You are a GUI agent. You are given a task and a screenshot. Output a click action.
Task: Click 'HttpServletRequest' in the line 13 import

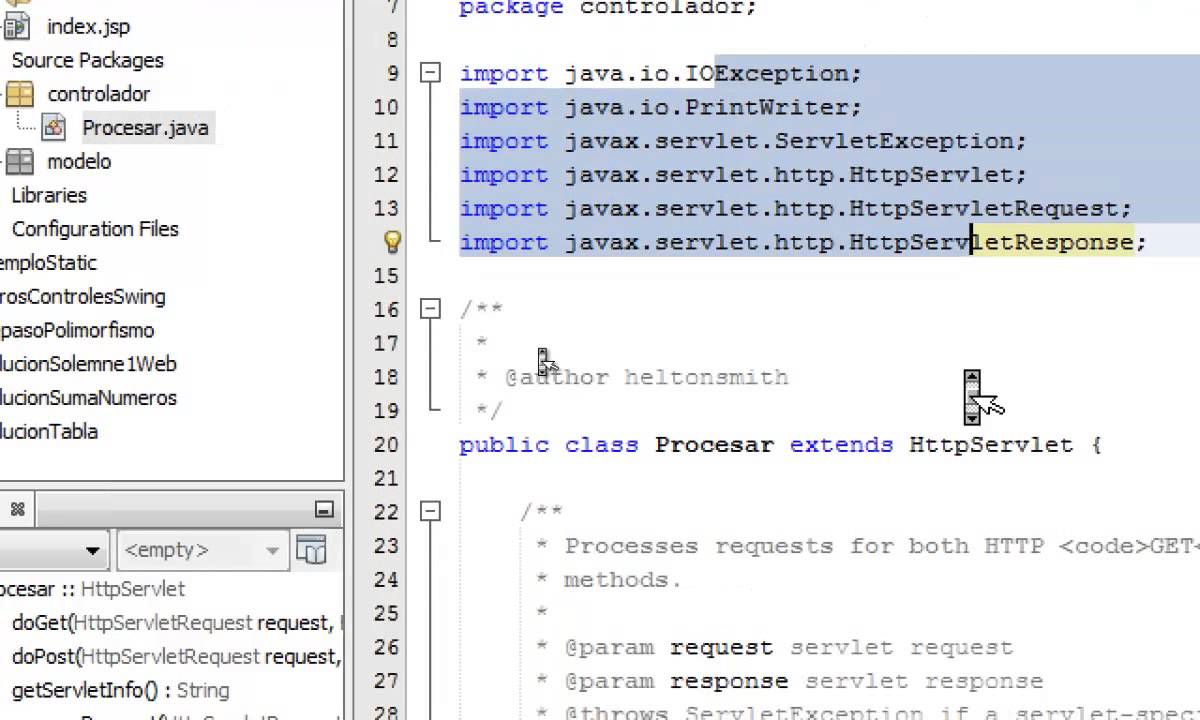pos(984,209)
